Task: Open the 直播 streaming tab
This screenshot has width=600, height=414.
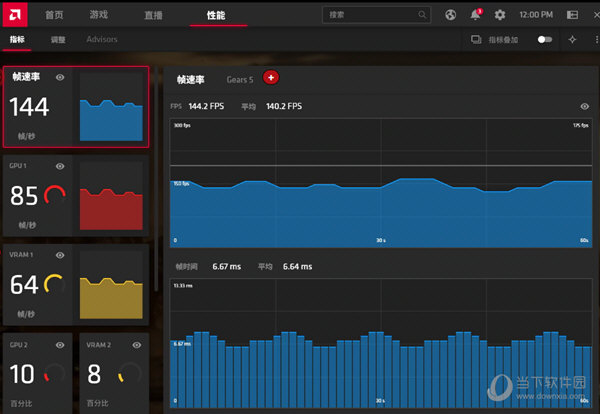Action: coord(154,15)
